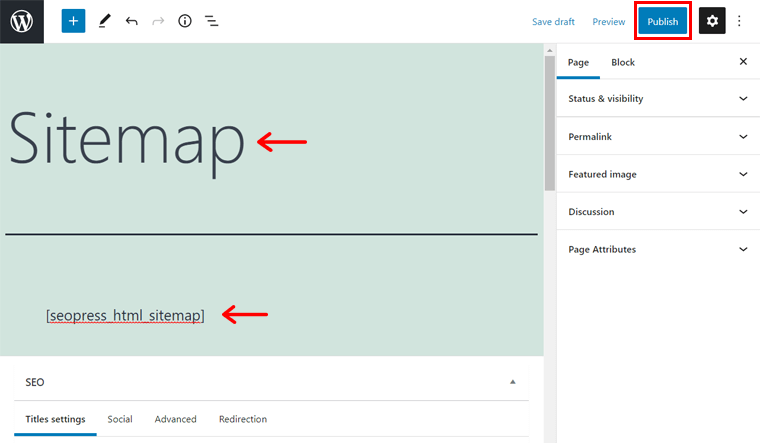Click the WordPress logo icon

(22, 21)
